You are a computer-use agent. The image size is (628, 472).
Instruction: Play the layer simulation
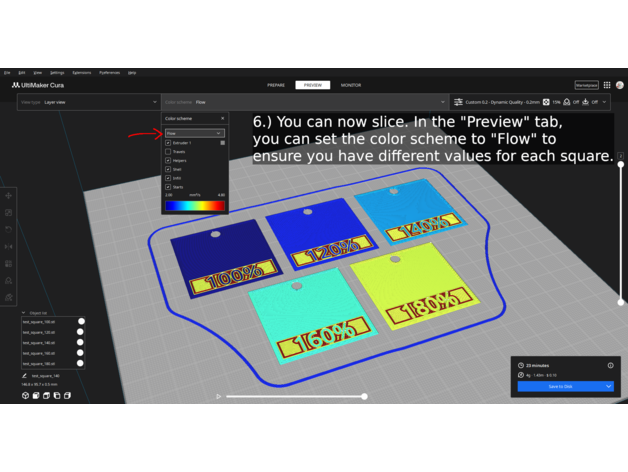(x=219, y=396)
